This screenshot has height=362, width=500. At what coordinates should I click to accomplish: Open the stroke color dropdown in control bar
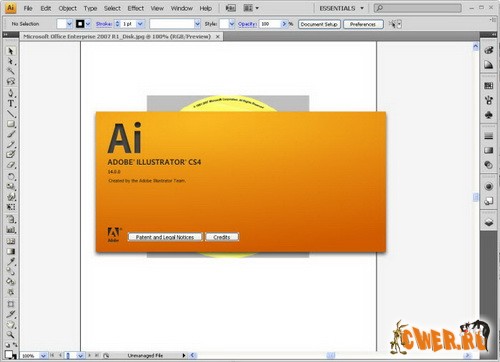point(88,24)
